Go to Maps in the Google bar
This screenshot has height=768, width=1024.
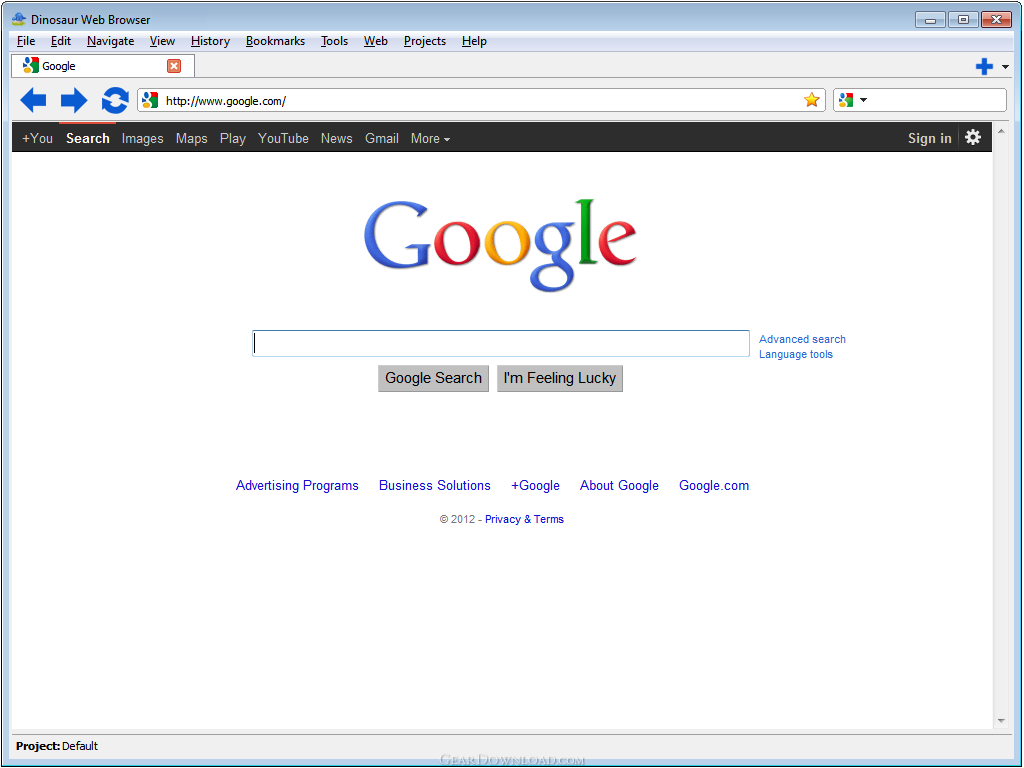click(x=191, y=138)
